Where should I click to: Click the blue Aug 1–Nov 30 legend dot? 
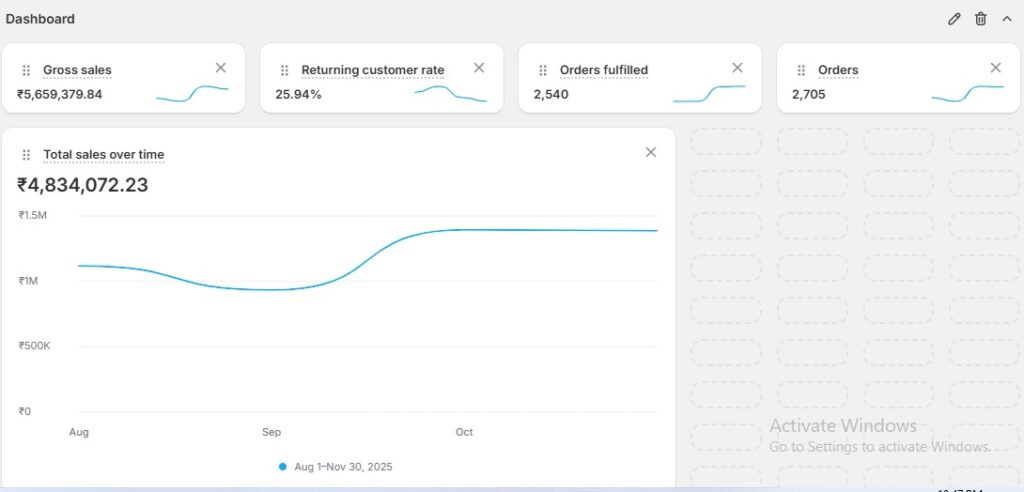coord(283,467)
